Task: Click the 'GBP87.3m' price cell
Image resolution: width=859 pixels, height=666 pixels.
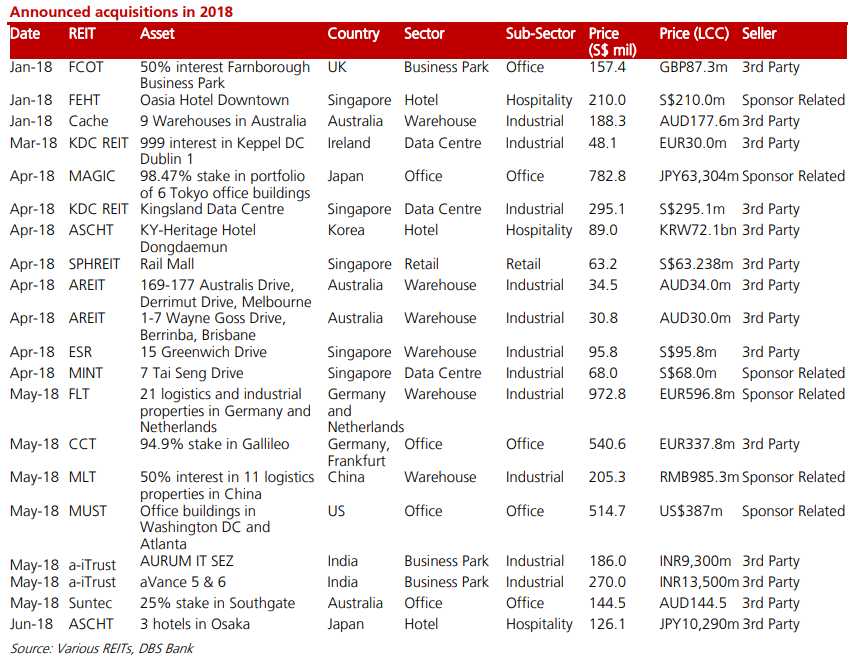Action: point(694,67)
